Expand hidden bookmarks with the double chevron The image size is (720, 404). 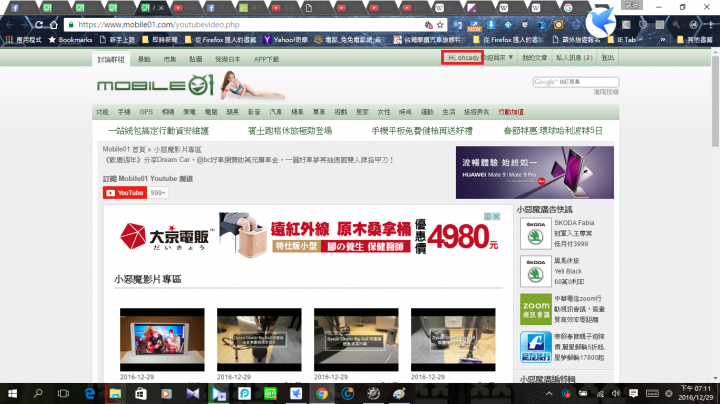(x=663, y=40)
